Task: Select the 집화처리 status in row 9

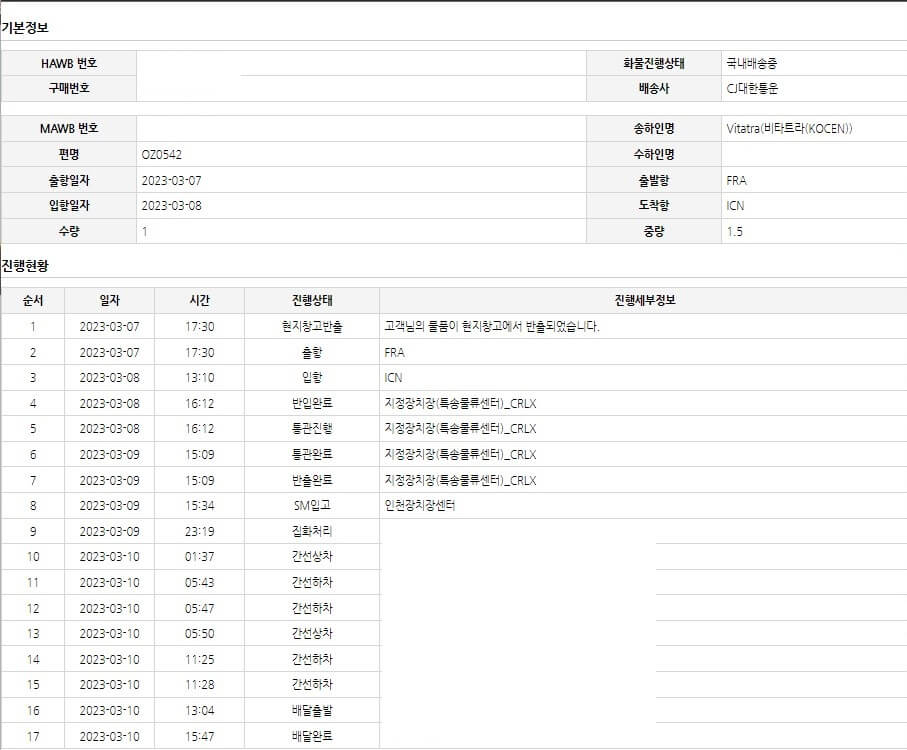Action: (x=312, y=531)
